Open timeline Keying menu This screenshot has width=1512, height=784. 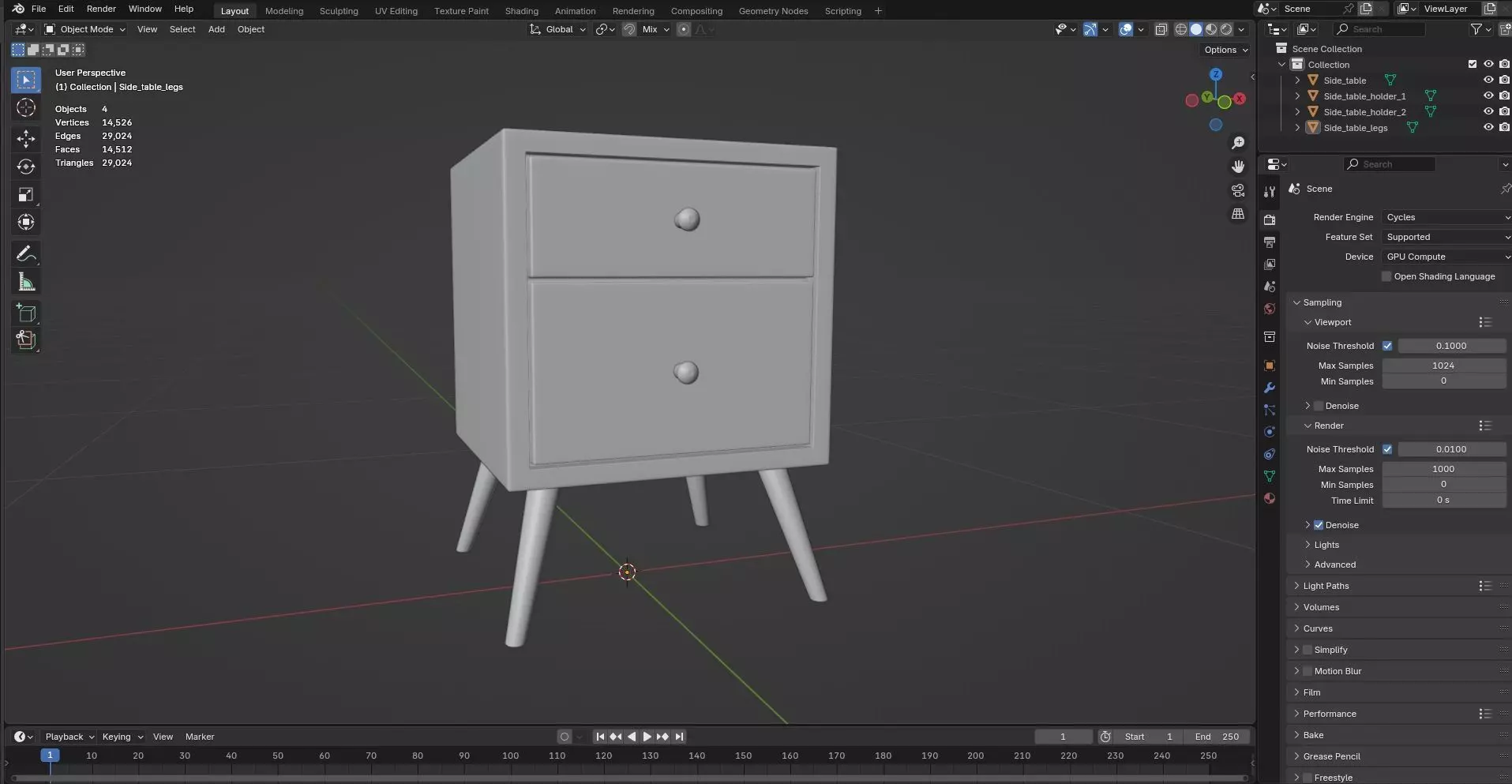coord(122,737)
